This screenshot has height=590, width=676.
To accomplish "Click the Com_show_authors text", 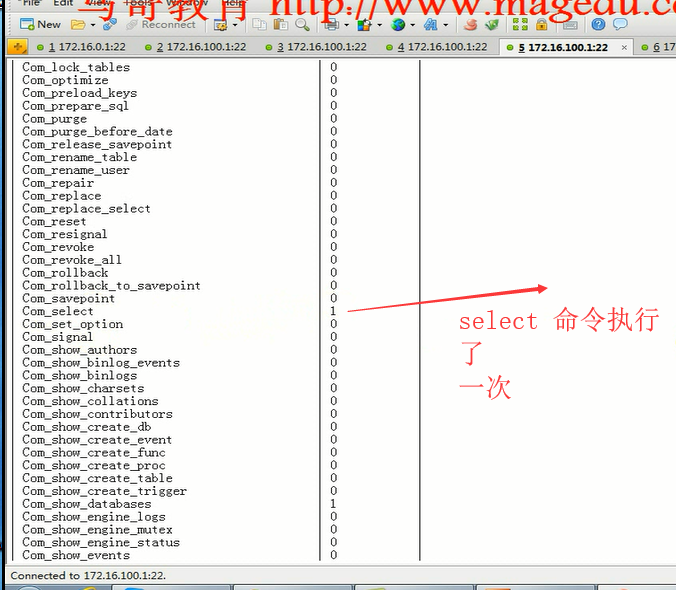I will click(80, 350).
